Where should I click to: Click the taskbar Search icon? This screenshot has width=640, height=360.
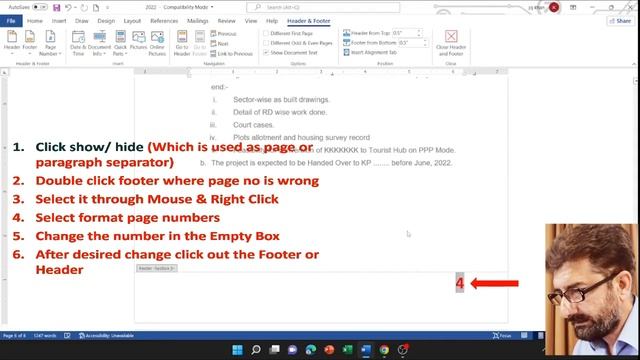coord(256,350)
